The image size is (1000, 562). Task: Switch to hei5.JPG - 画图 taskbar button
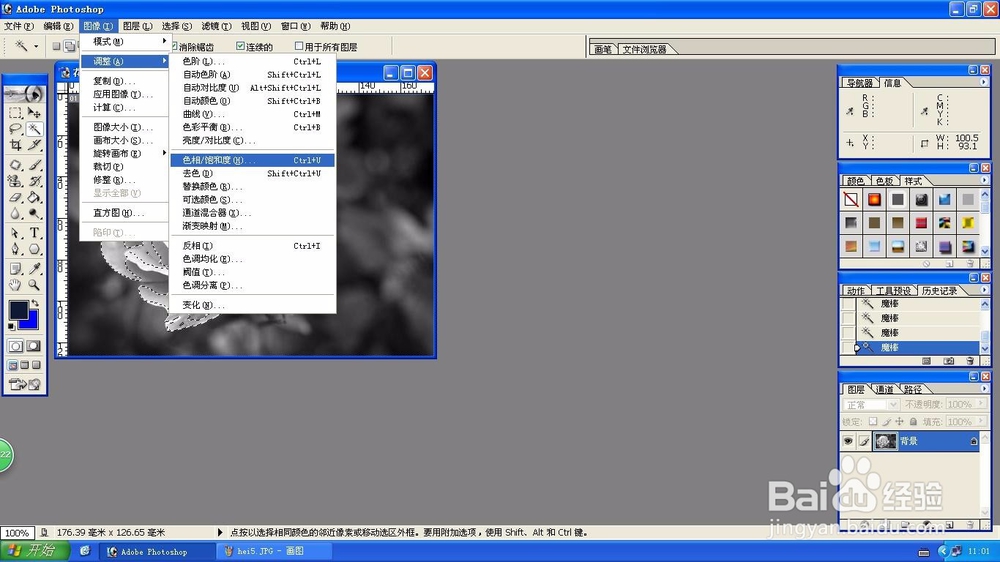pyautogui.click(x=273, y=551)
